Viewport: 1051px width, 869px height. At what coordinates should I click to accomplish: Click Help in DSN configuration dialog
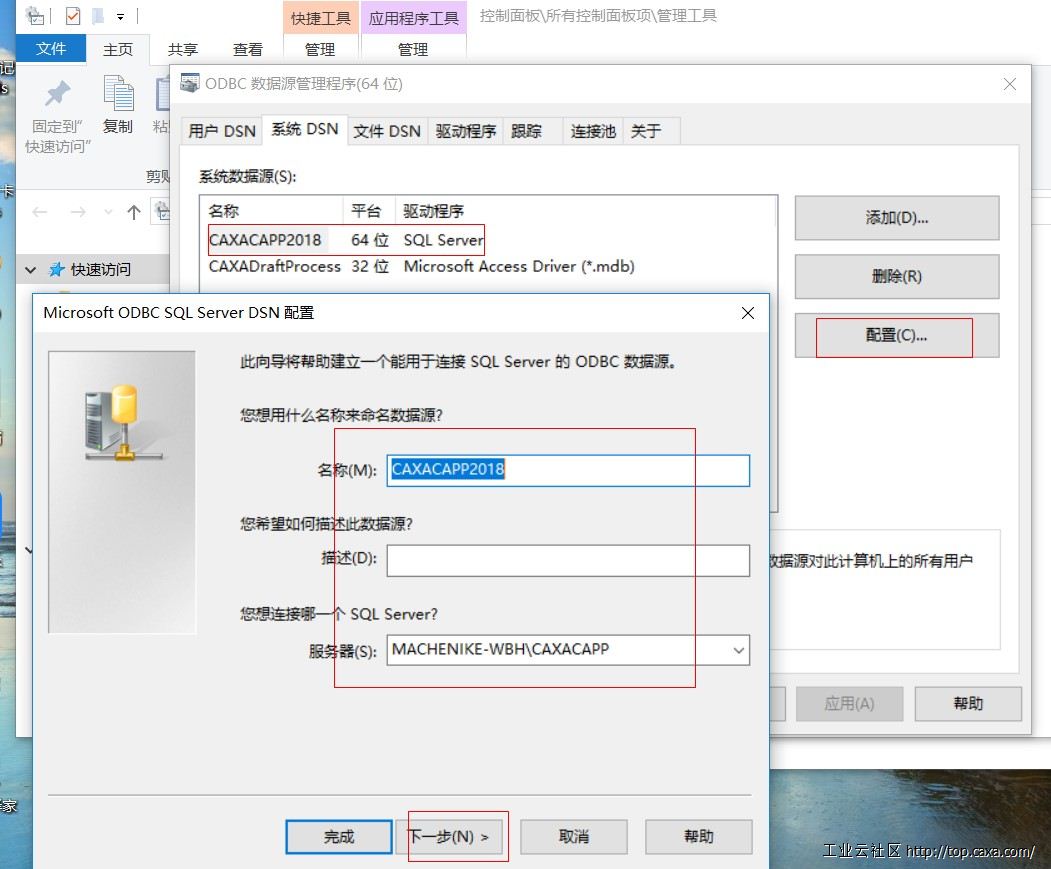click(x=698, y=837)
